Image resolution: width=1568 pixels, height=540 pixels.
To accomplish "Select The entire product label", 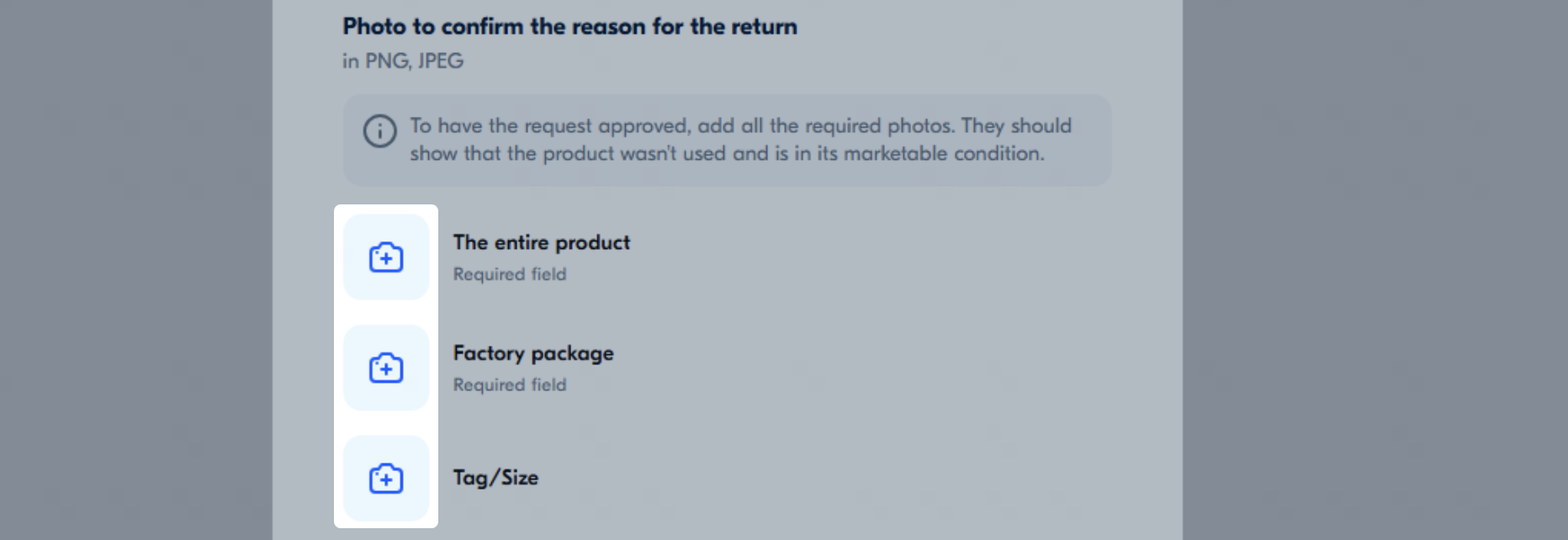I will coord(541,242).
